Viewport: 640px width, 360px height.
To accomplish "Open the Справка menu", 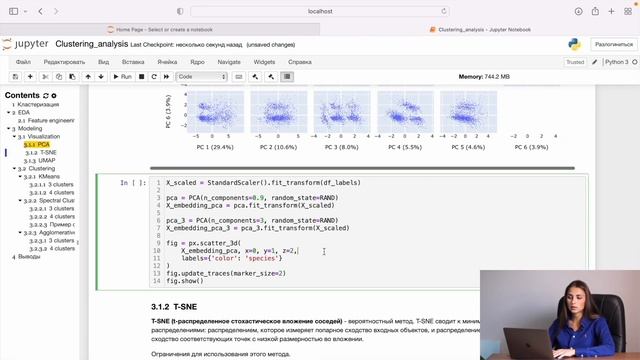I will [300, 62].
